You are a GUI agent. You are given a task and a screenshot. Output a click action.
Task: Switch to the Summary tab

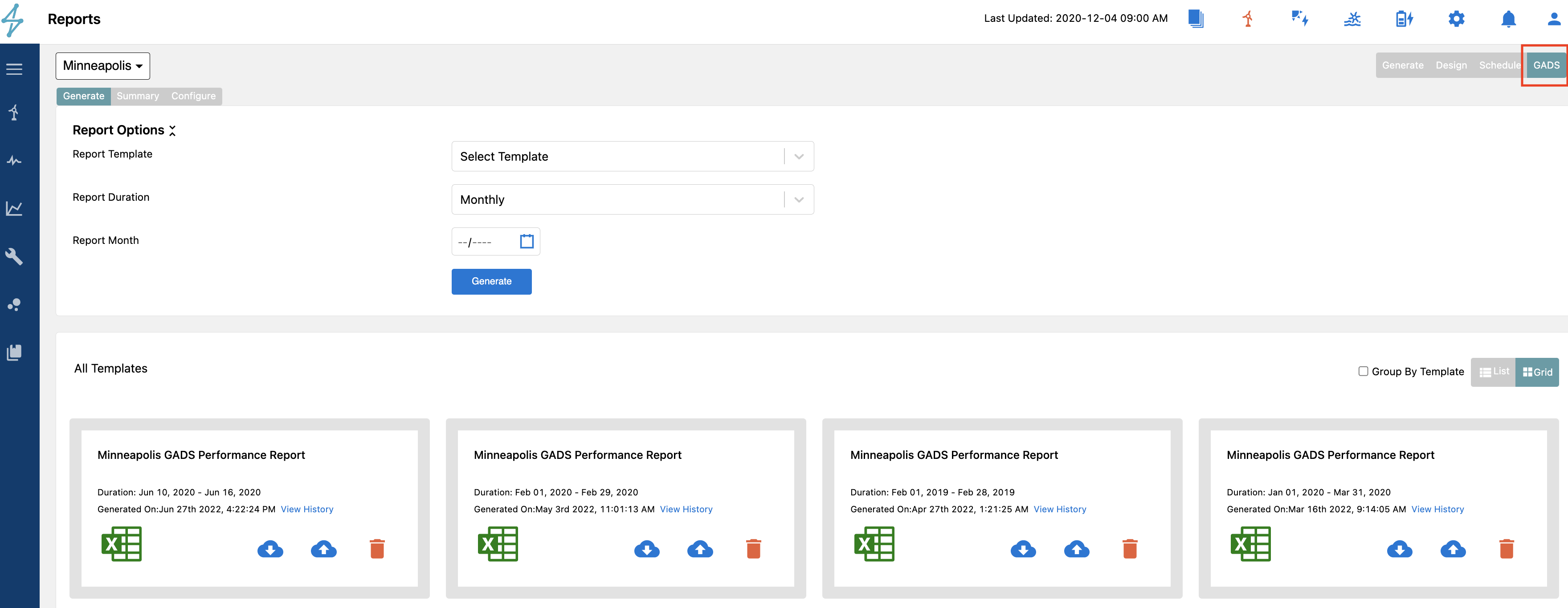click(x=138, y=96)
